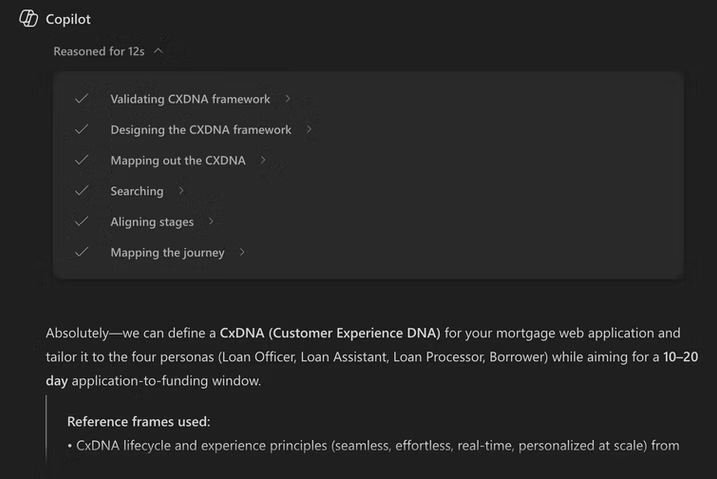Viewport: 717px width, 479px height.
Task: Collapse the 'Reasoned for 12s' section
Action: 159,50
